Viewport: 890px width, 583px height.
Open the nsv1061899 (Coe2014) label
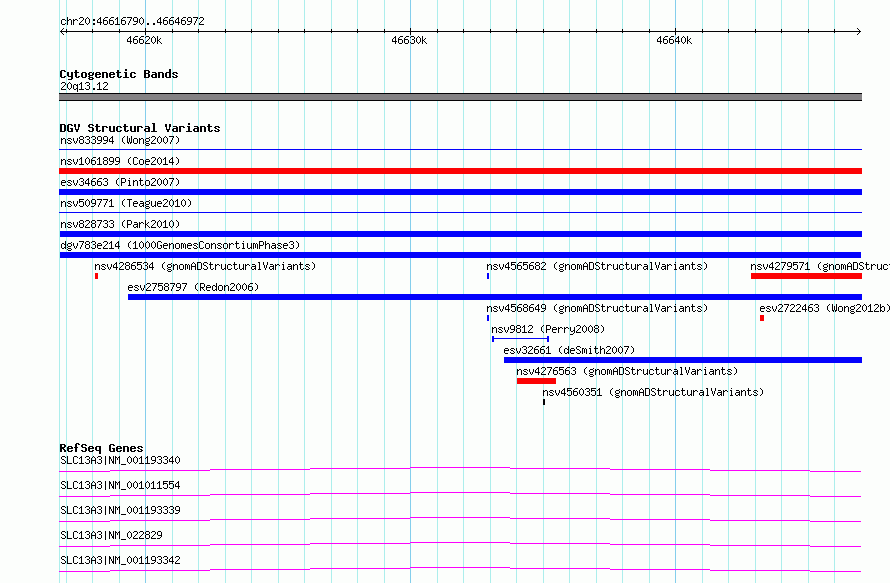pos(120,161)
